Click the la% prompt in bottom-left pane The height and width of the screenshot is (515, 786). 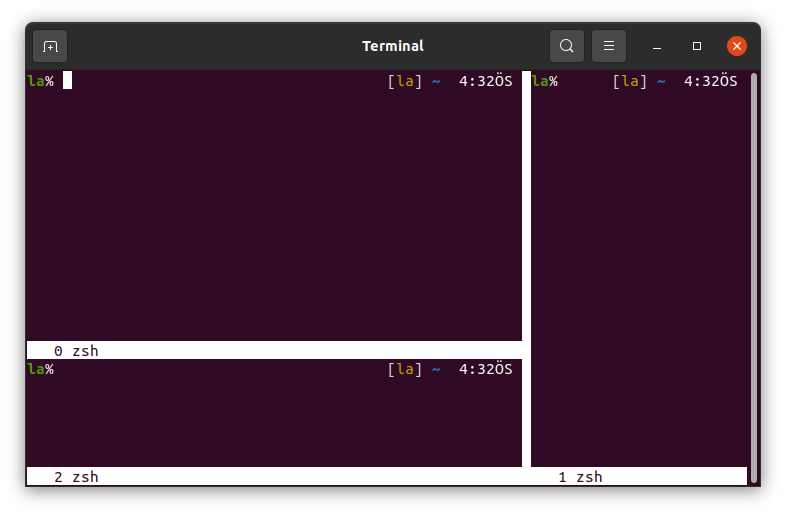41,369
